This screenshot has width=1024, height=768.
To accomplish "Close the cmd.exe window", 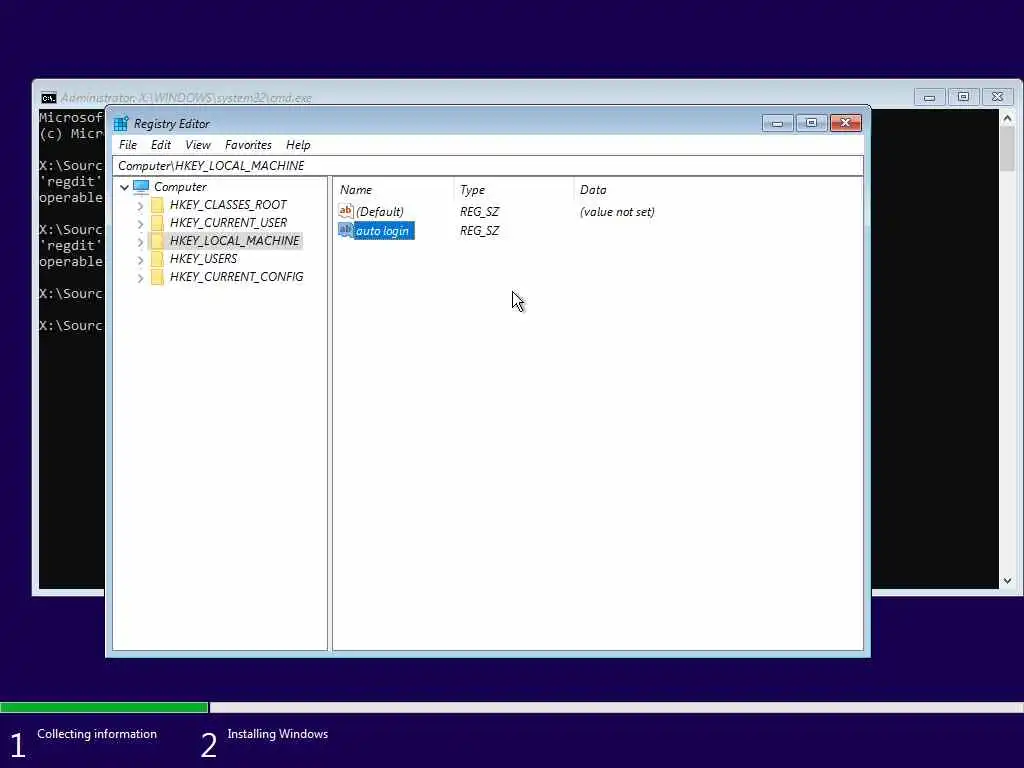I will click(997, 97).
